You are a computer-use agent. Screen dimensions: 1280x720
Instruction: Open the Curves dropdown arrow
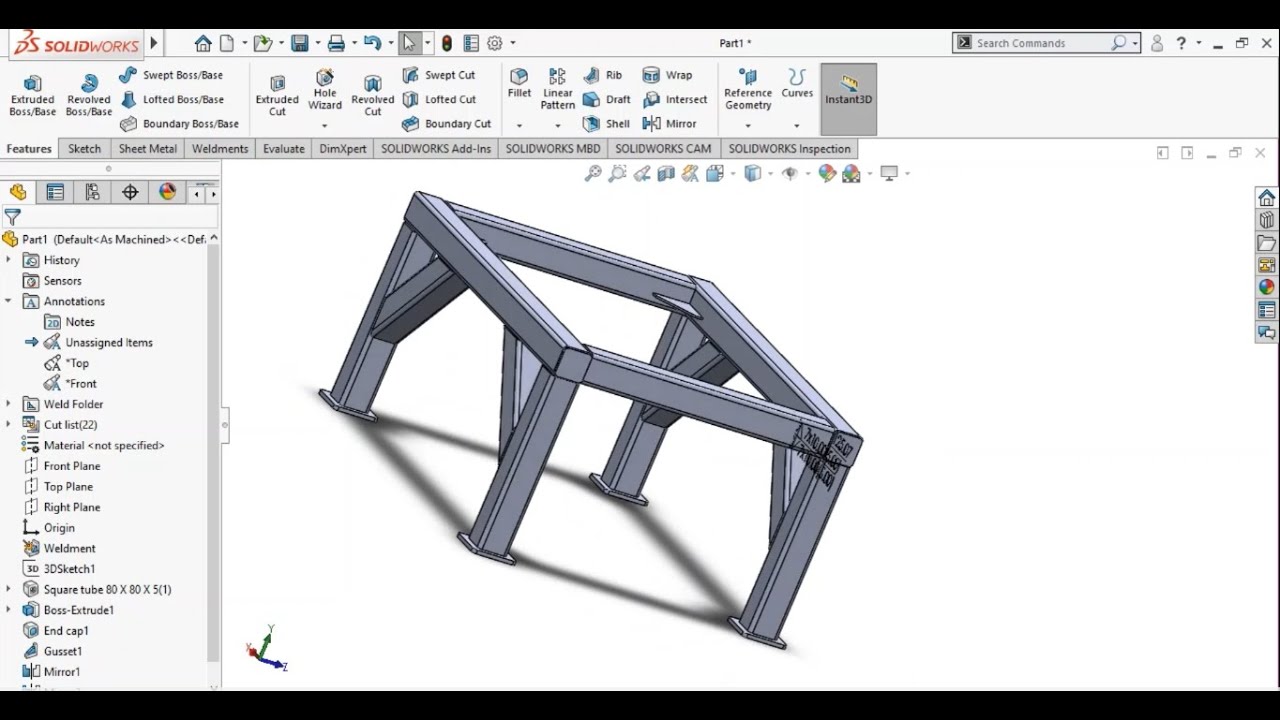pyautogui.click(x=797, y=126)
